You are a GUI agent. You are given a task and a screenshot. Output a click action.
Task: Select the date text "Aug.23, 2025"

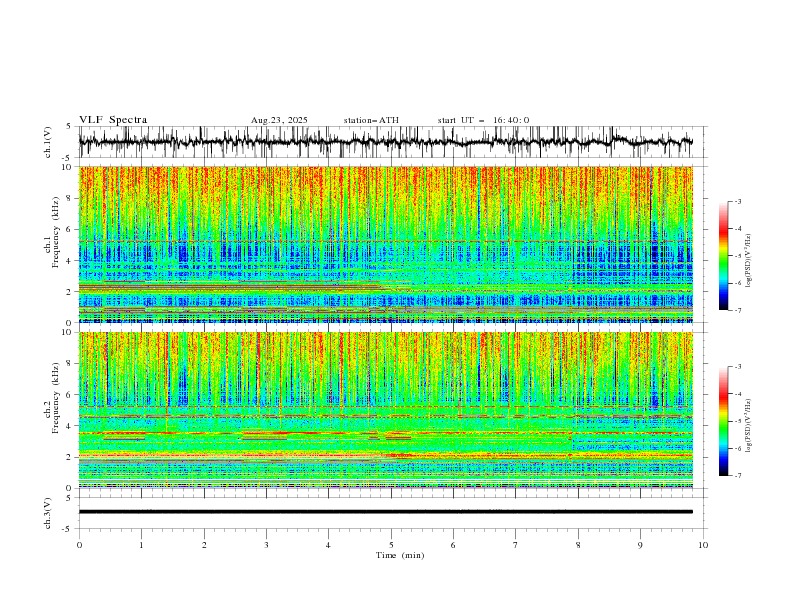pyautogui.click(x=279, y=120)
